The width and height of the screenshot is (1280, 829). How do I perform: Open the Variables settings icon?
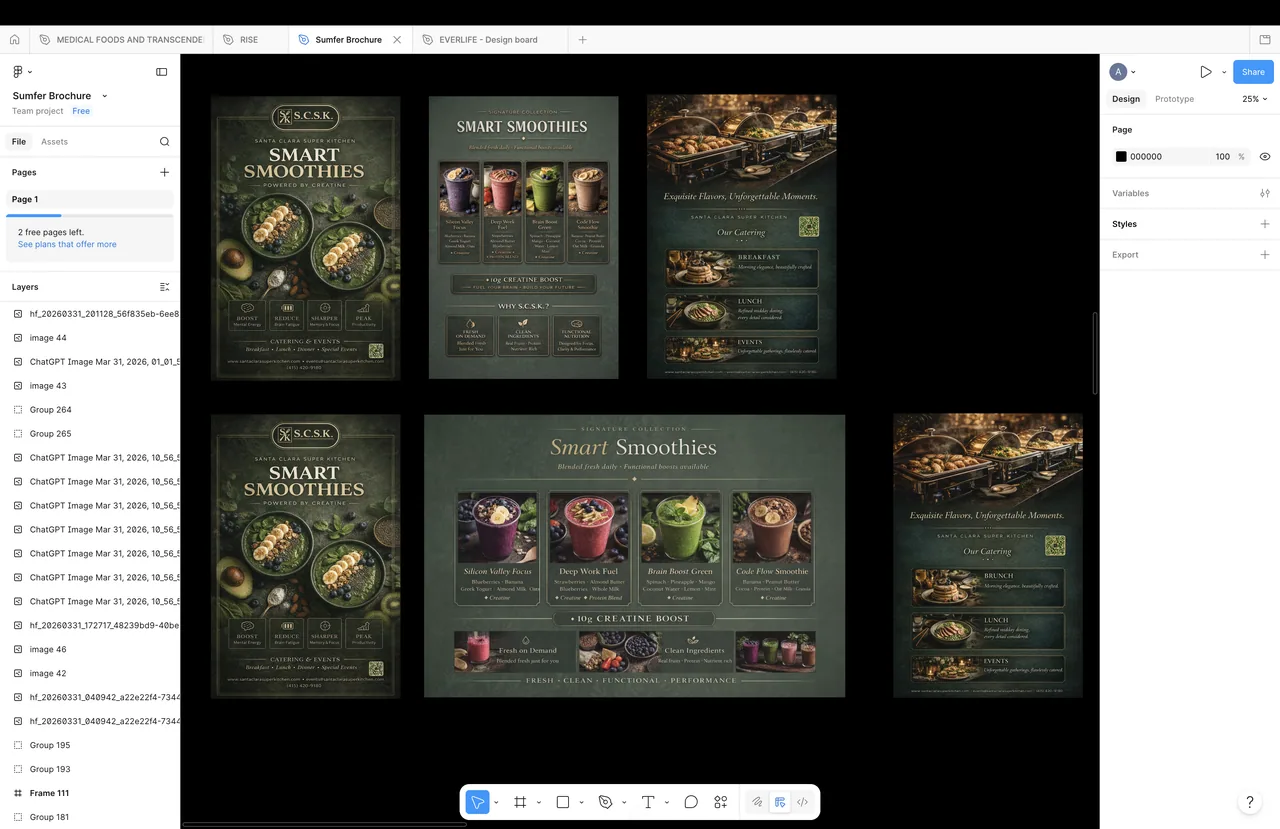[1265, 193]
